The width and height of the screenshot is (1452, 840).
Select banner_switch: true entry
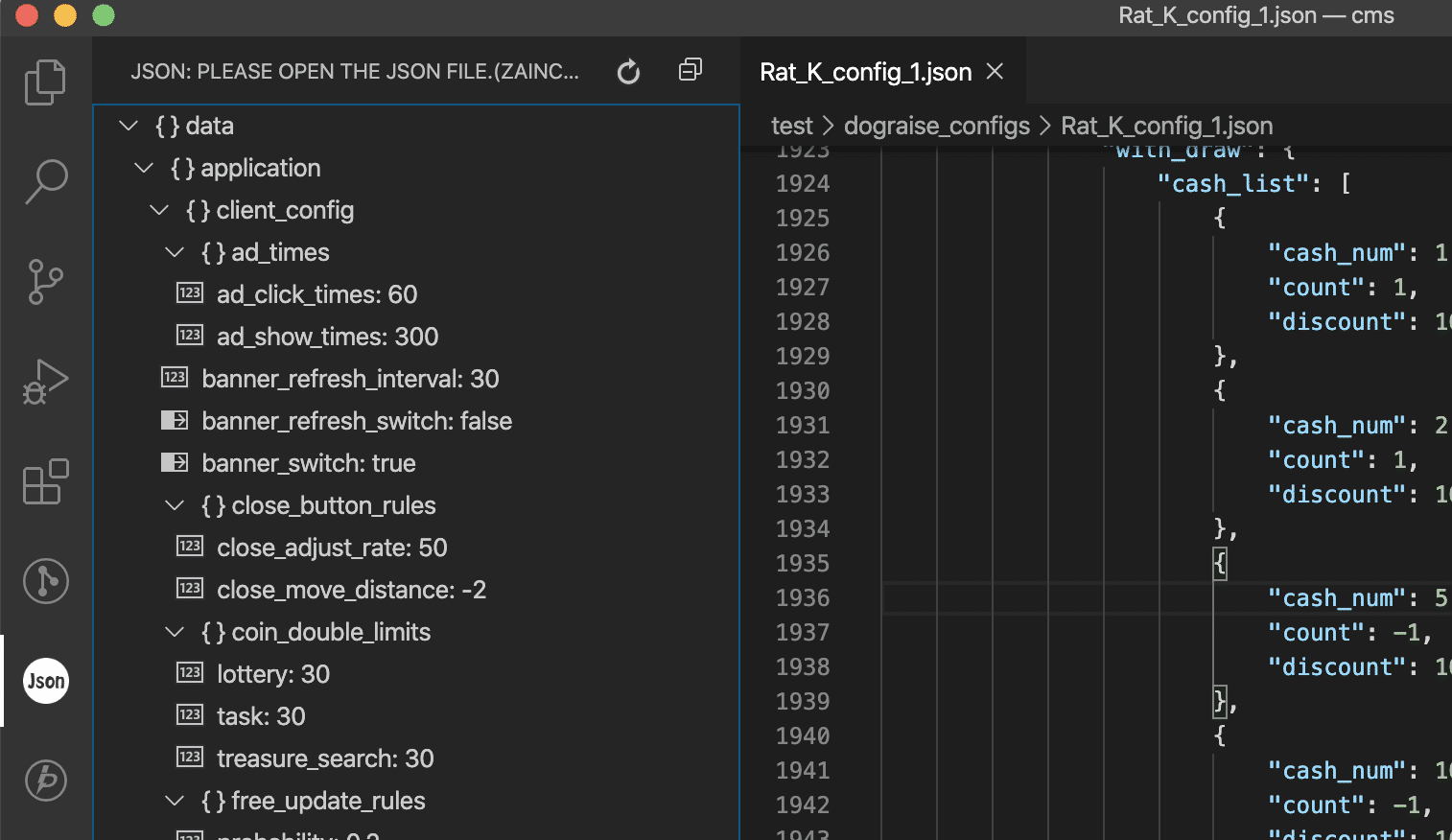pyautogui.click(x=416, y=463)
